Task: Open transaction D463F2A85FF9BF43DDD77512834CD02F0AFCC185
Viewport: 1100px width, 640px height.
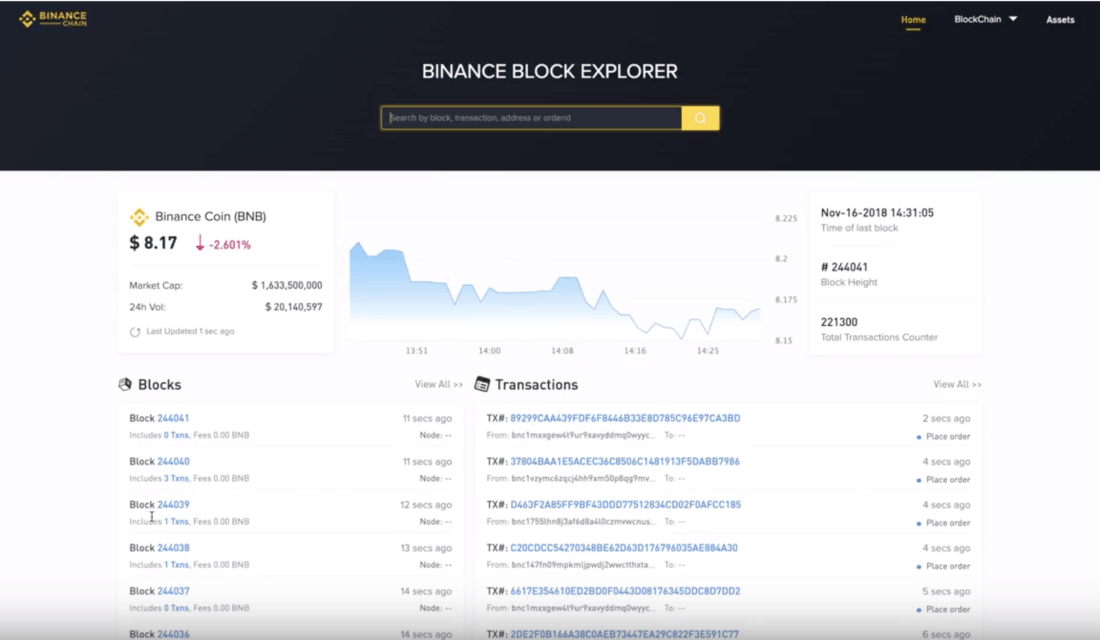Action: [626, 505]
